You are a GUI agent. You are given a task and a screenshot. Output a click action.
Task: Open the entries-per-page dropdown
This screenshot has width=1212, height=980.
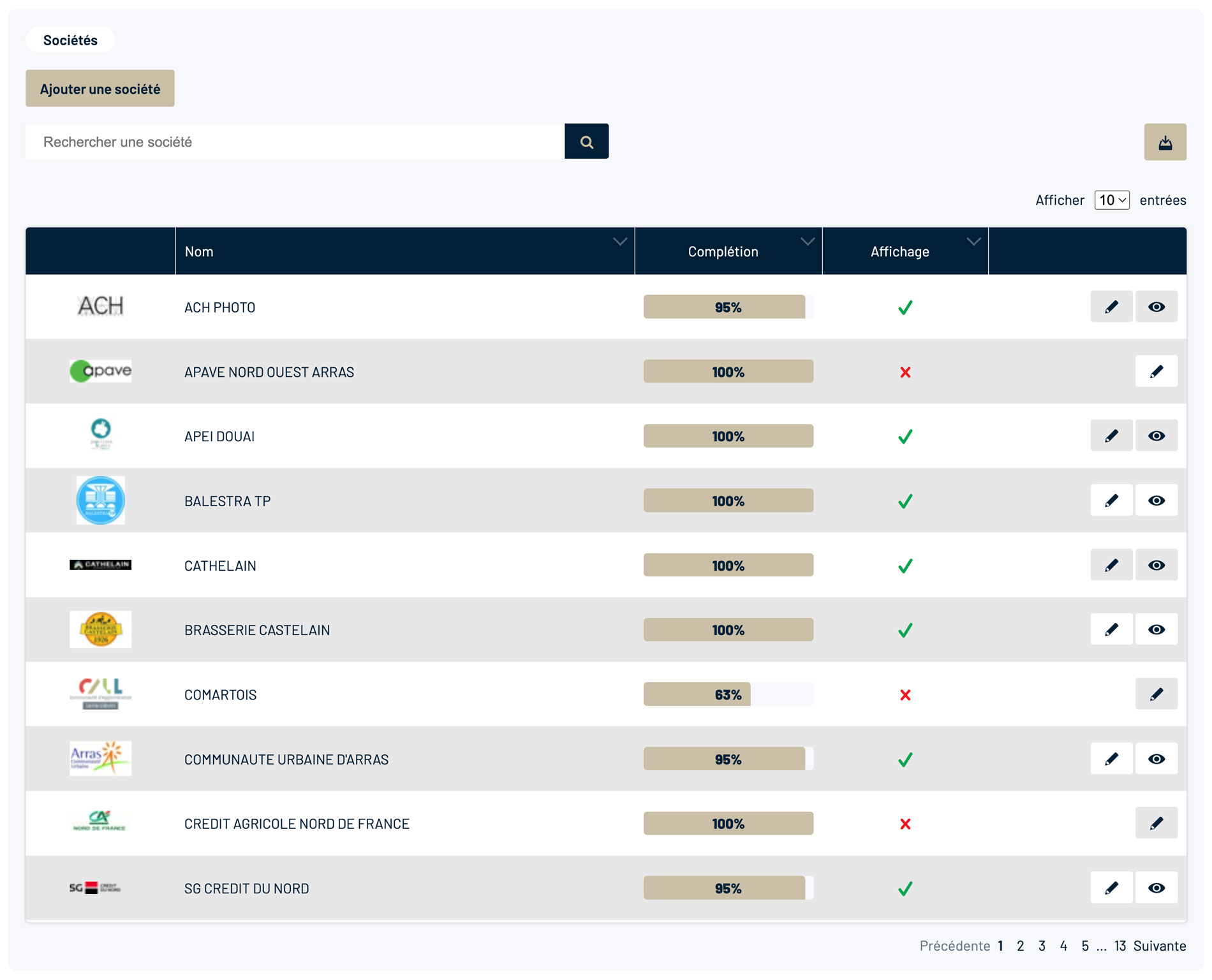point(1111,200)
